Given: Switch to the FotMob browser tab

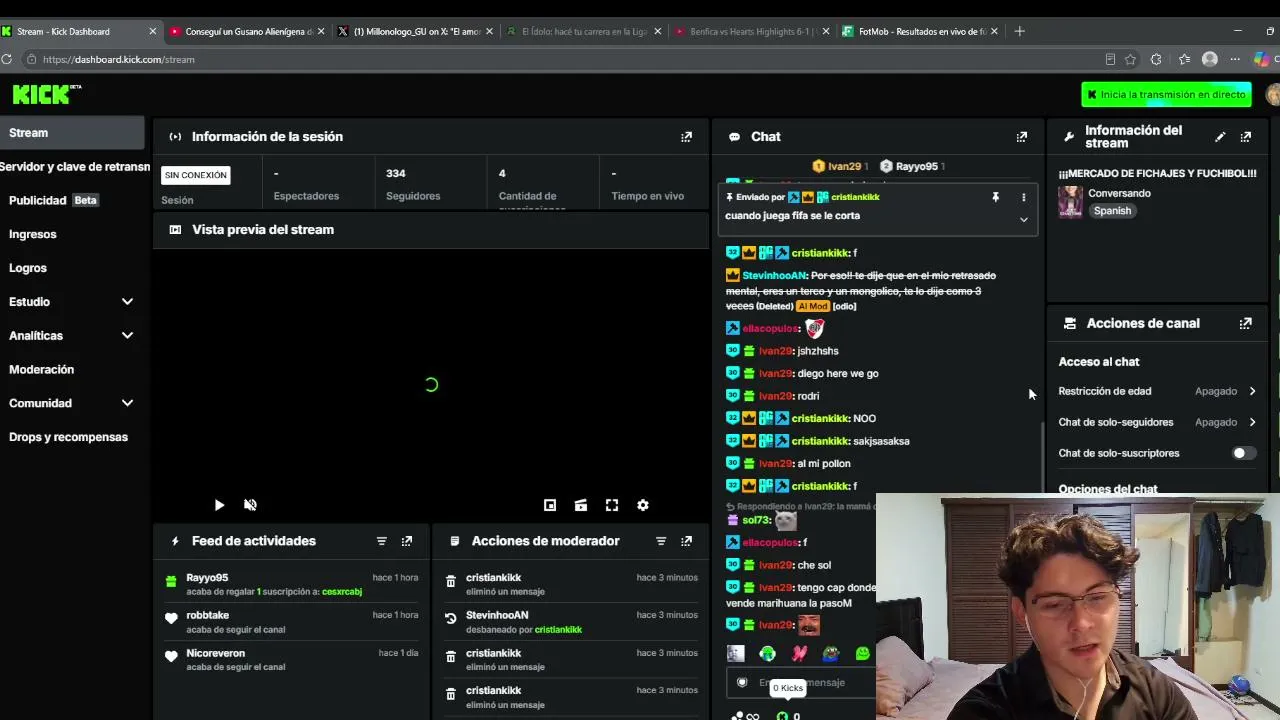Looking at the screenshot, I should click(919, 31).
